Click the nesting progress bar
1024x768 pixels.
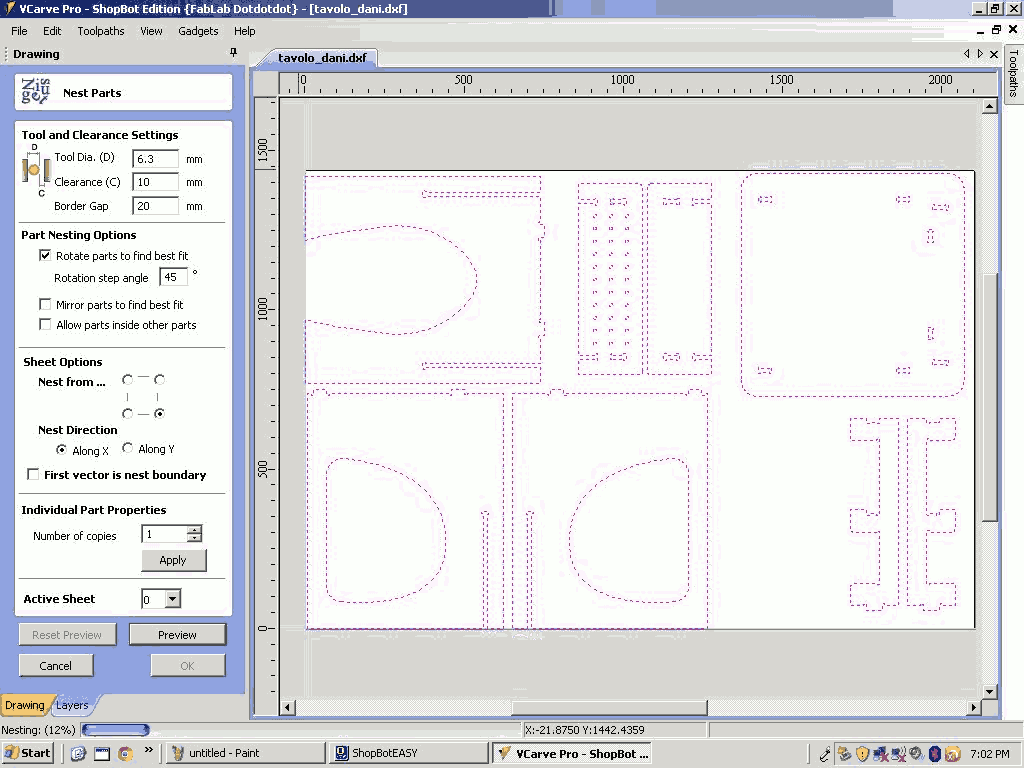pos(116,729)
